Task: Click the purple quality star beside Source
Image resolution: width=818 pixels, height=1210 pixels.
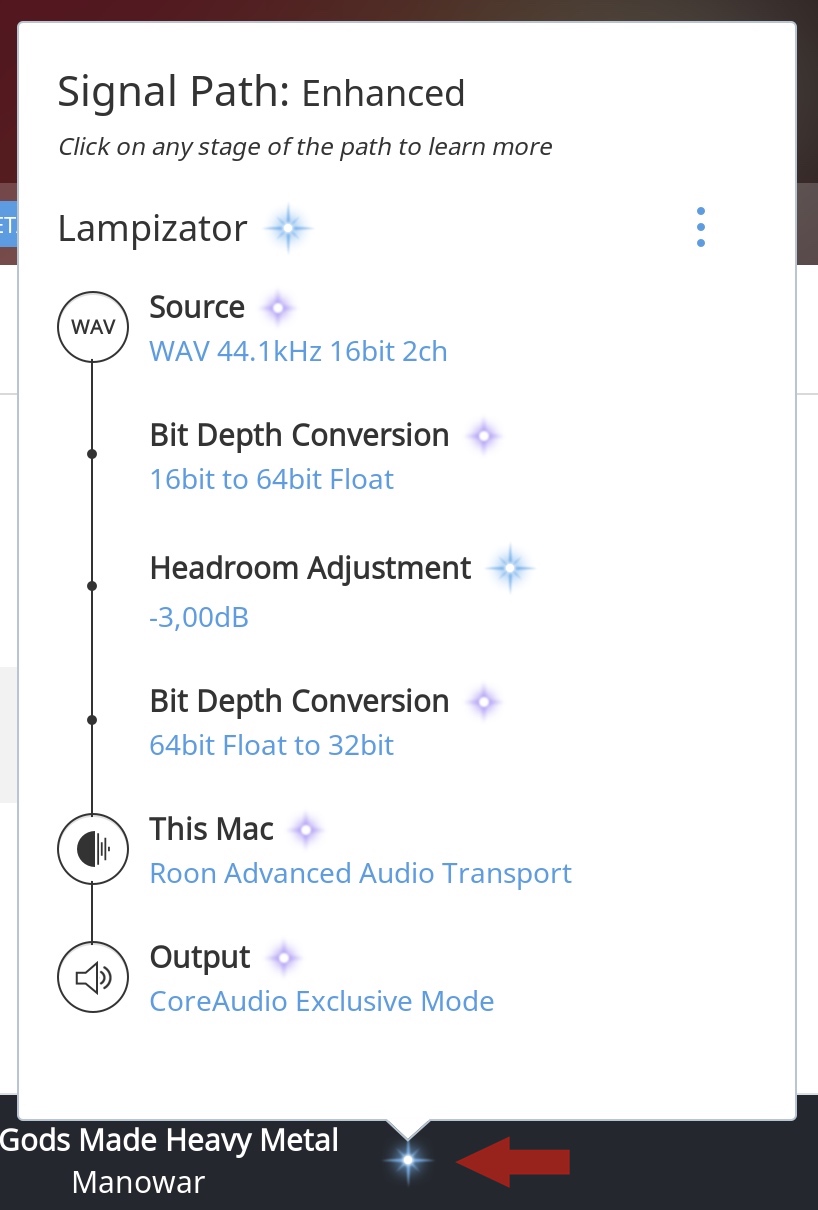Action: point(278,308)
